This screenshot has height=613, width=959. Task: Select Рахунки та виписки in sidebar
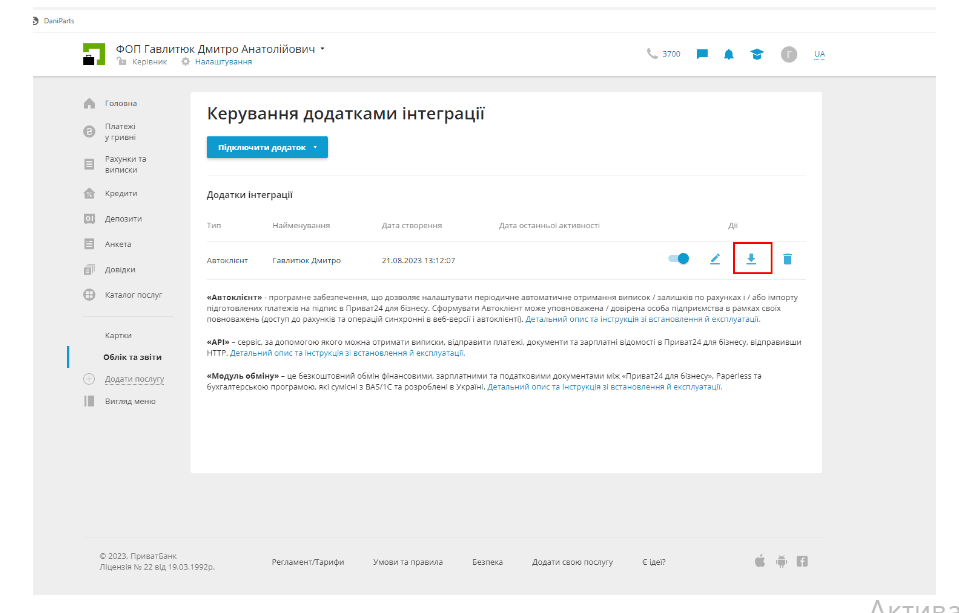[x=125, y=164]
